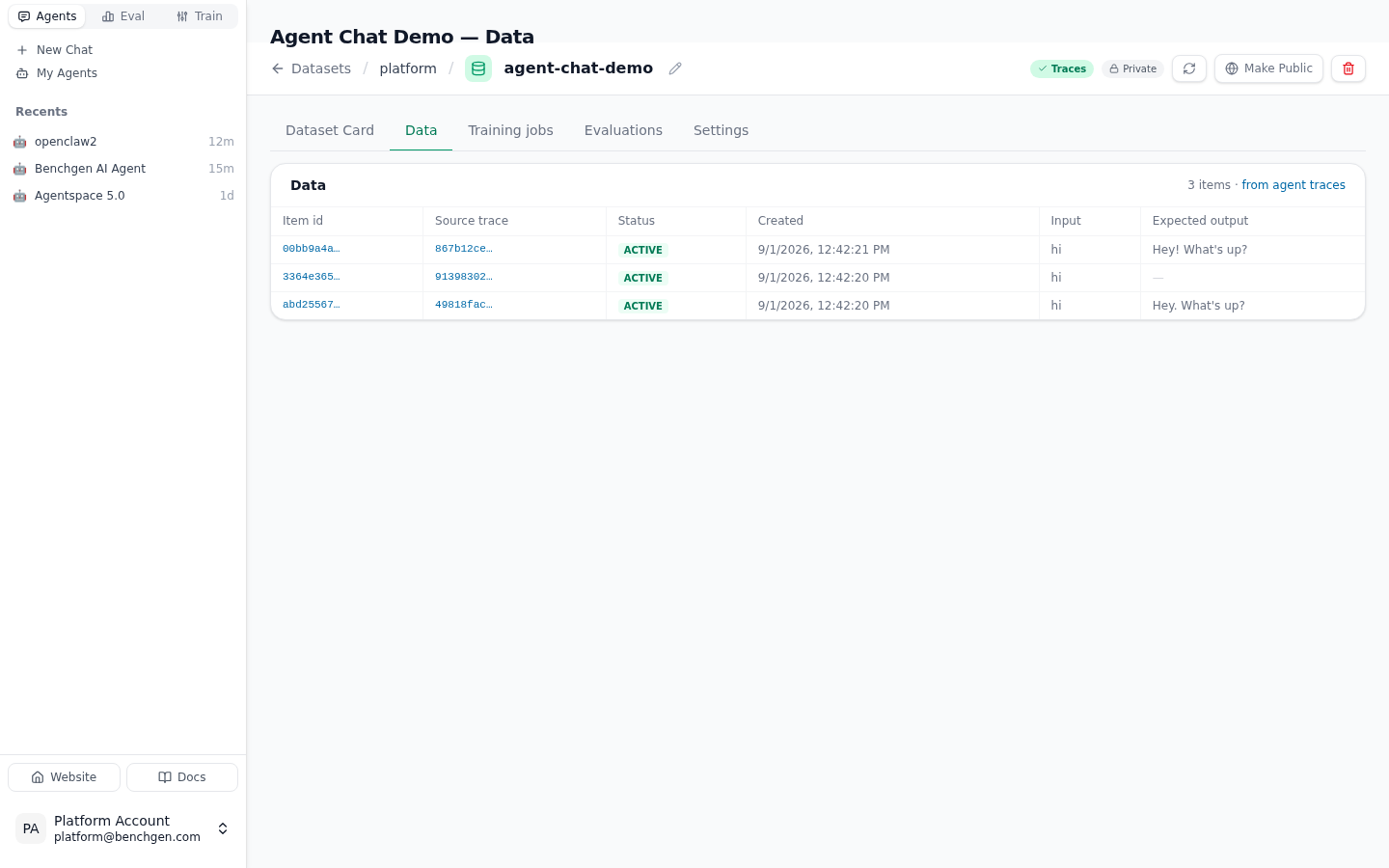Click the robot icon beside Agentspace 5.0
This screenshot has width=1389, height=868.
[x=19, y=196]
